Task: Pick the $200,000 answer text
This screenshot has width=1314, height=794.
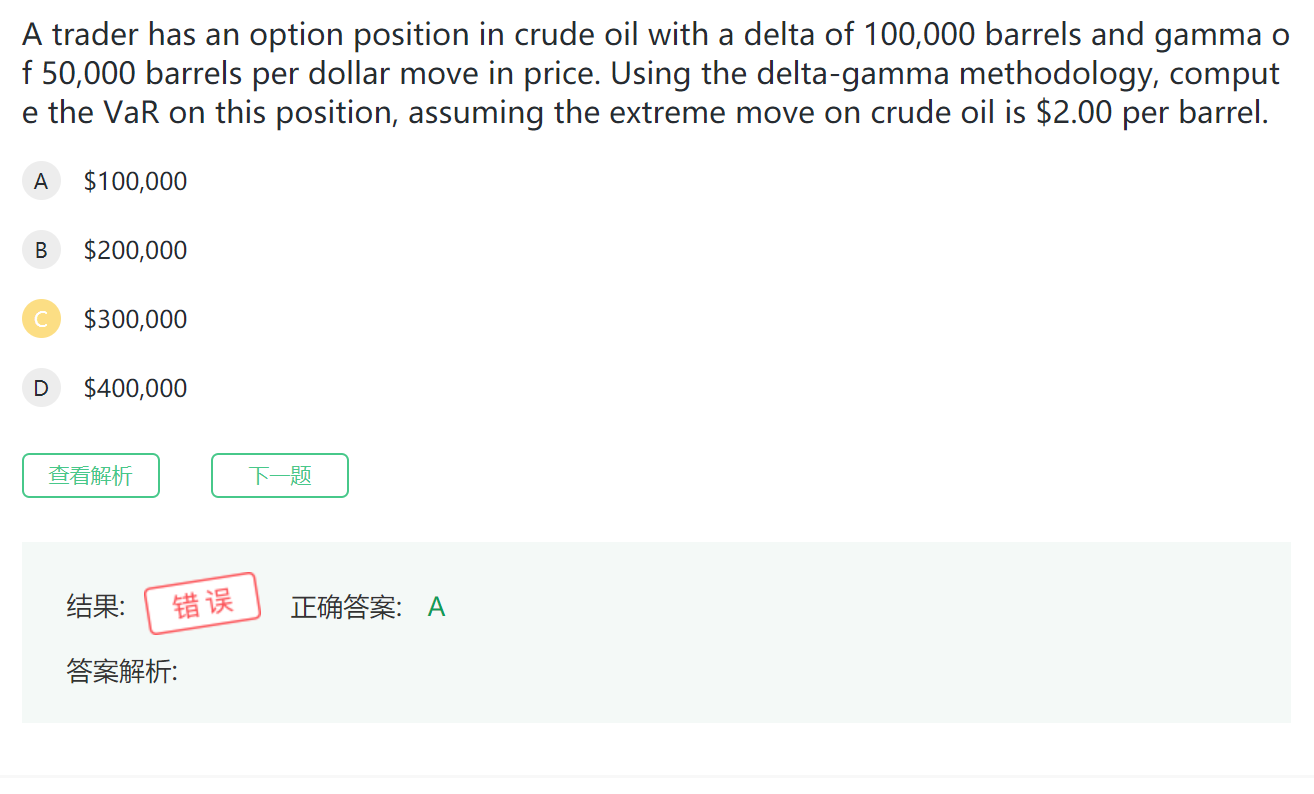Action: pos(135,250)
